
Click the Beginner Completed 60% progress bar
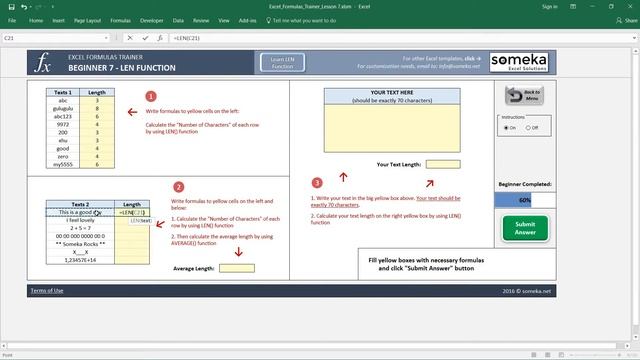point(525,200)
